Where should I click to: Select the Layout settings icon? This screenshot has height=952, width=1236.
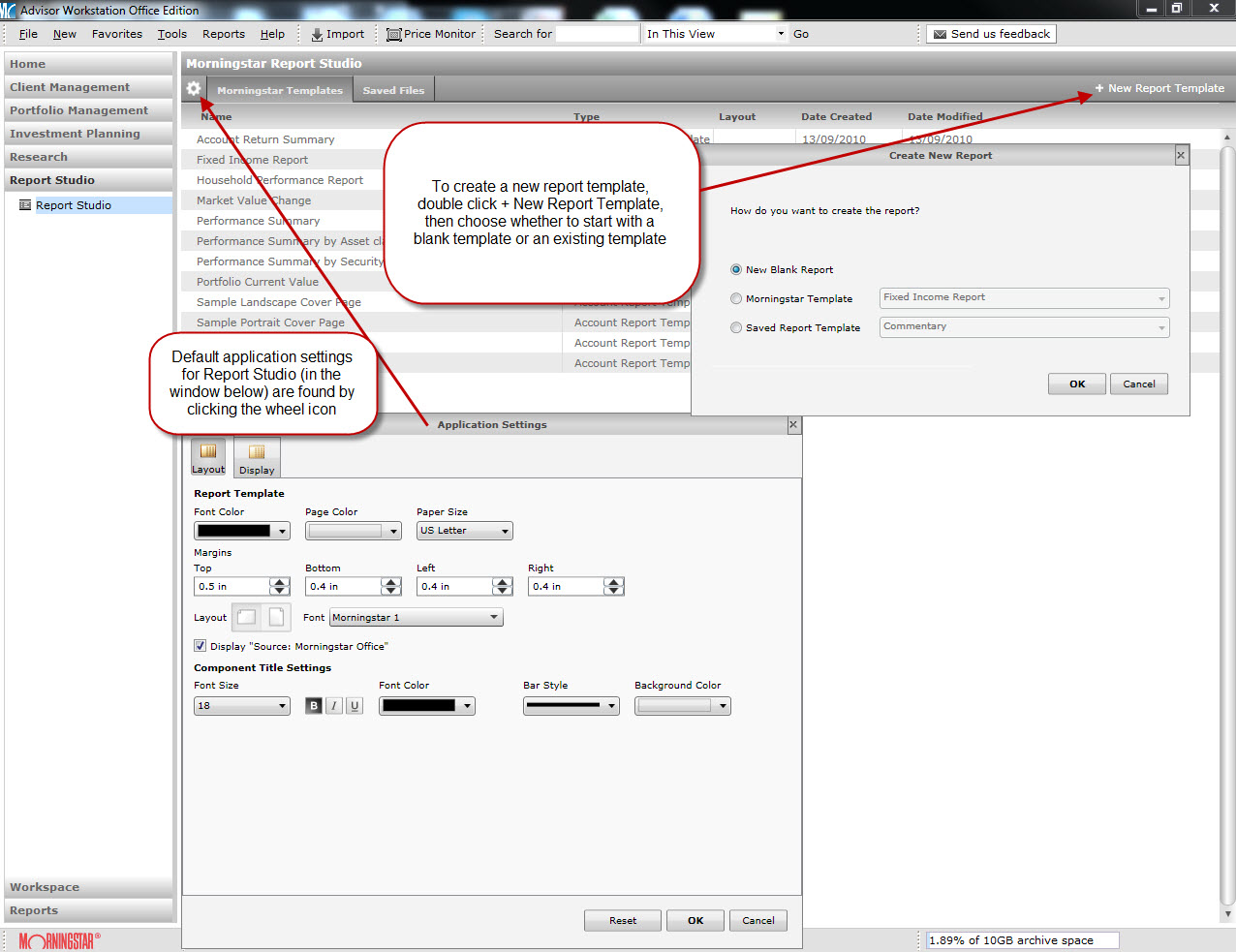208,456
